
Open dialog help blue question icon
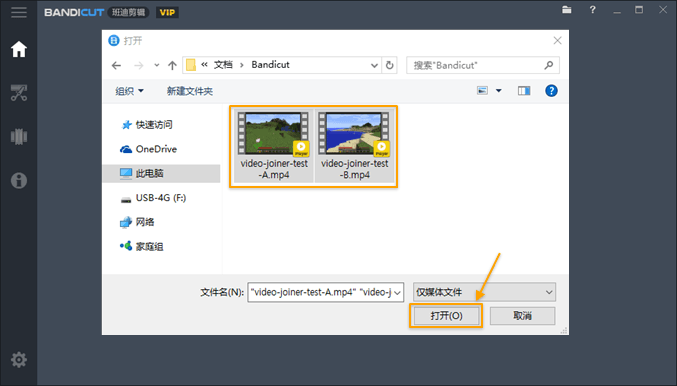pyautogui.click(x=551, y=91)
